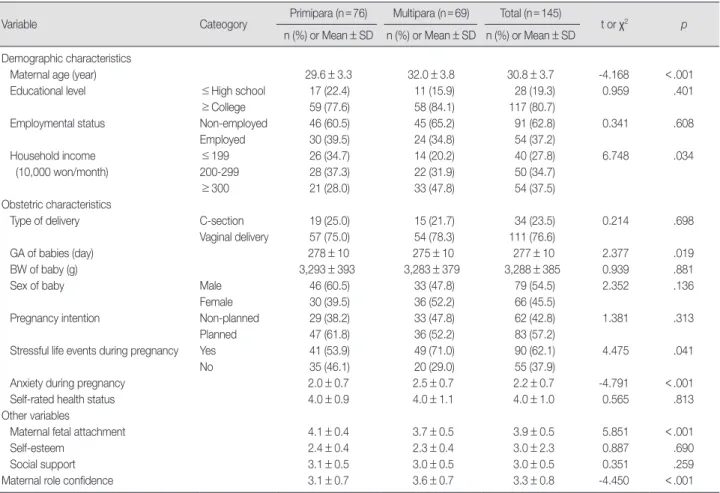Click the statistic "-4.168"
This screenshot has height=493, width=720.
pyautogui.click(x=614, y=75)
